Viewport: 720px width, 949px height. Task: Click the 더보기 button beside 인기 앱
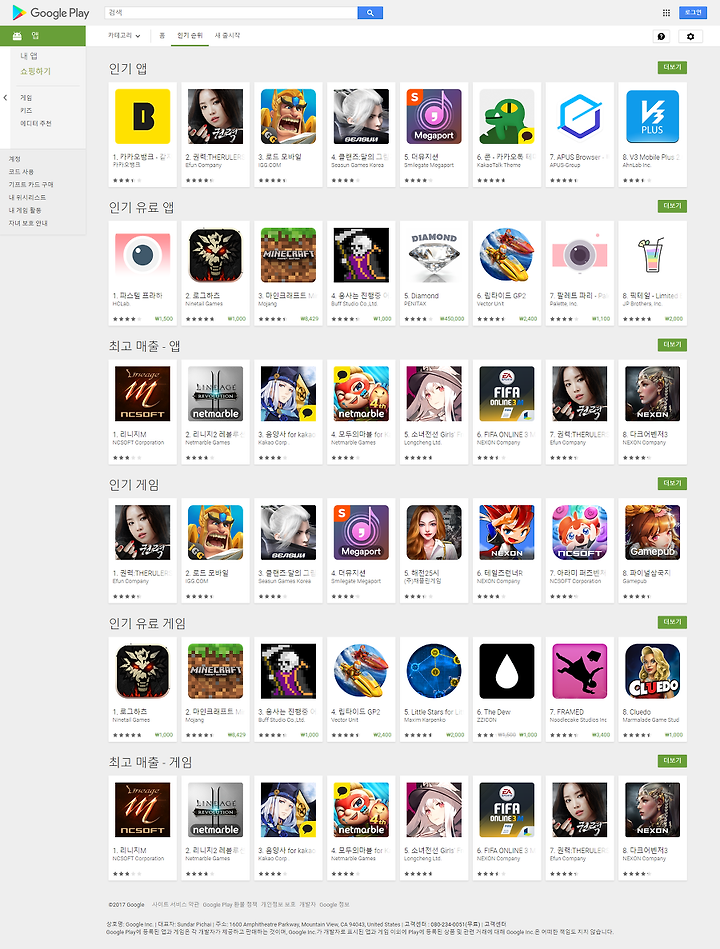[x=672, y=67]
